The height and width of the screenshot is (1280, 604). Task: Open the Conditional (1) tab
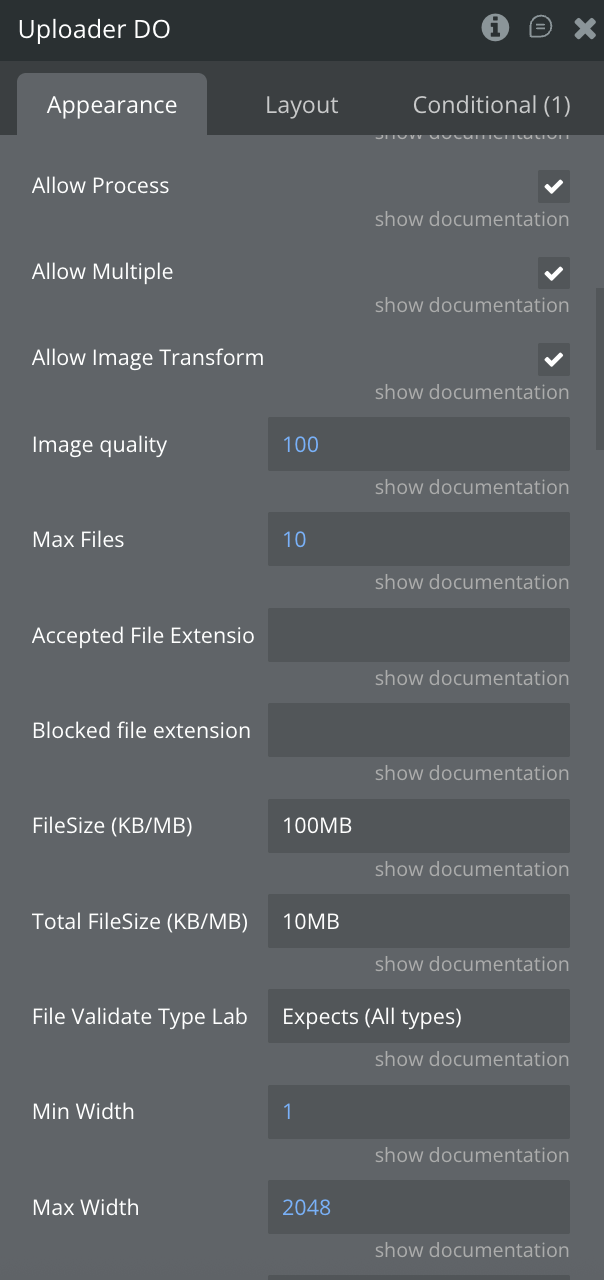(x=491, y=105)
